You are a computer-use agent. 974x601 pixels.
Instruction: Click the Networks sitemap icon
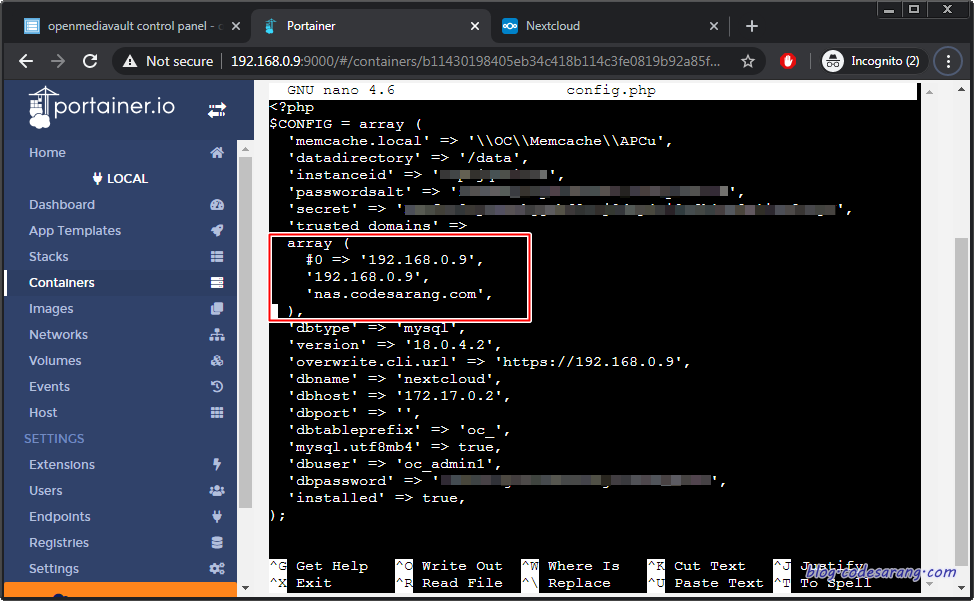coord(217,335)
